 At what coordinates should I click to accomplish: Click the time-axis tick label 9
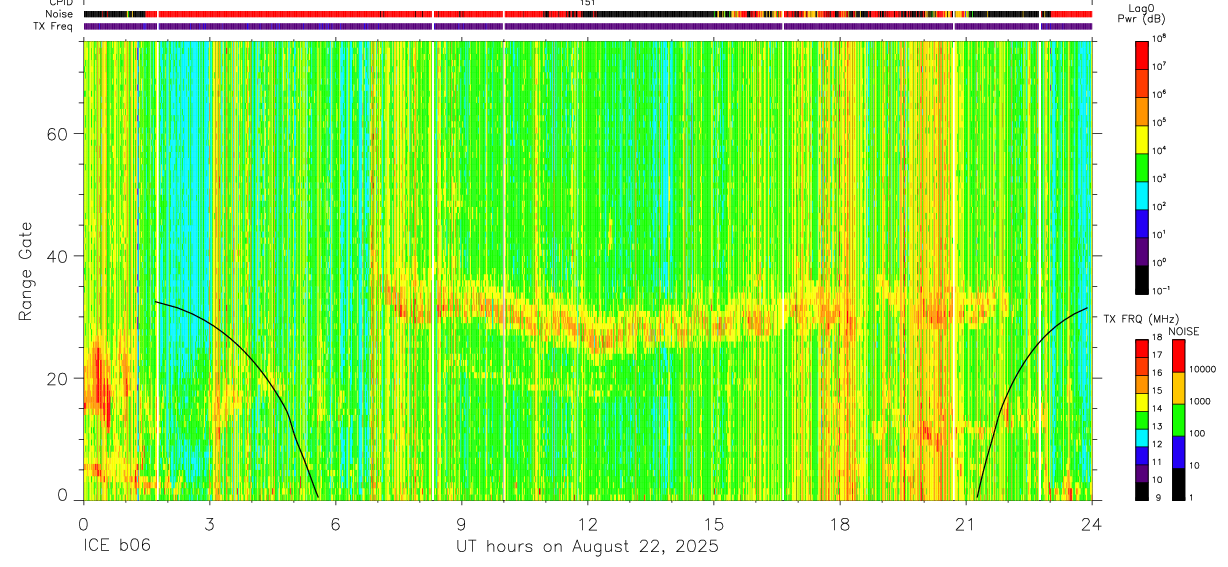click(462, 523)
